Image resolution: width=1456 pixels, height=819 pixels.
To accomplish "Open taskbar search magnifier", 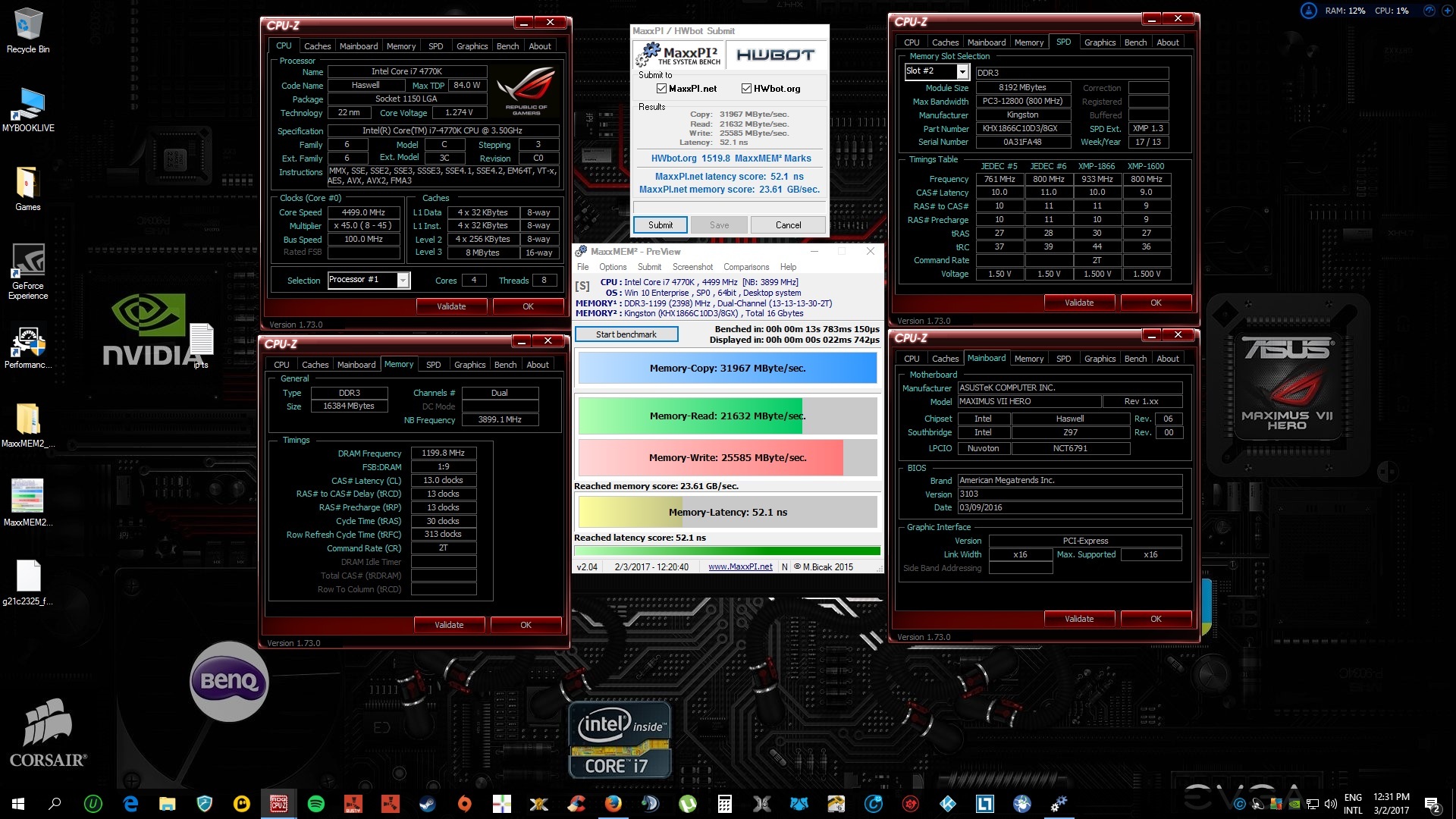I will [x=55, y=804].
